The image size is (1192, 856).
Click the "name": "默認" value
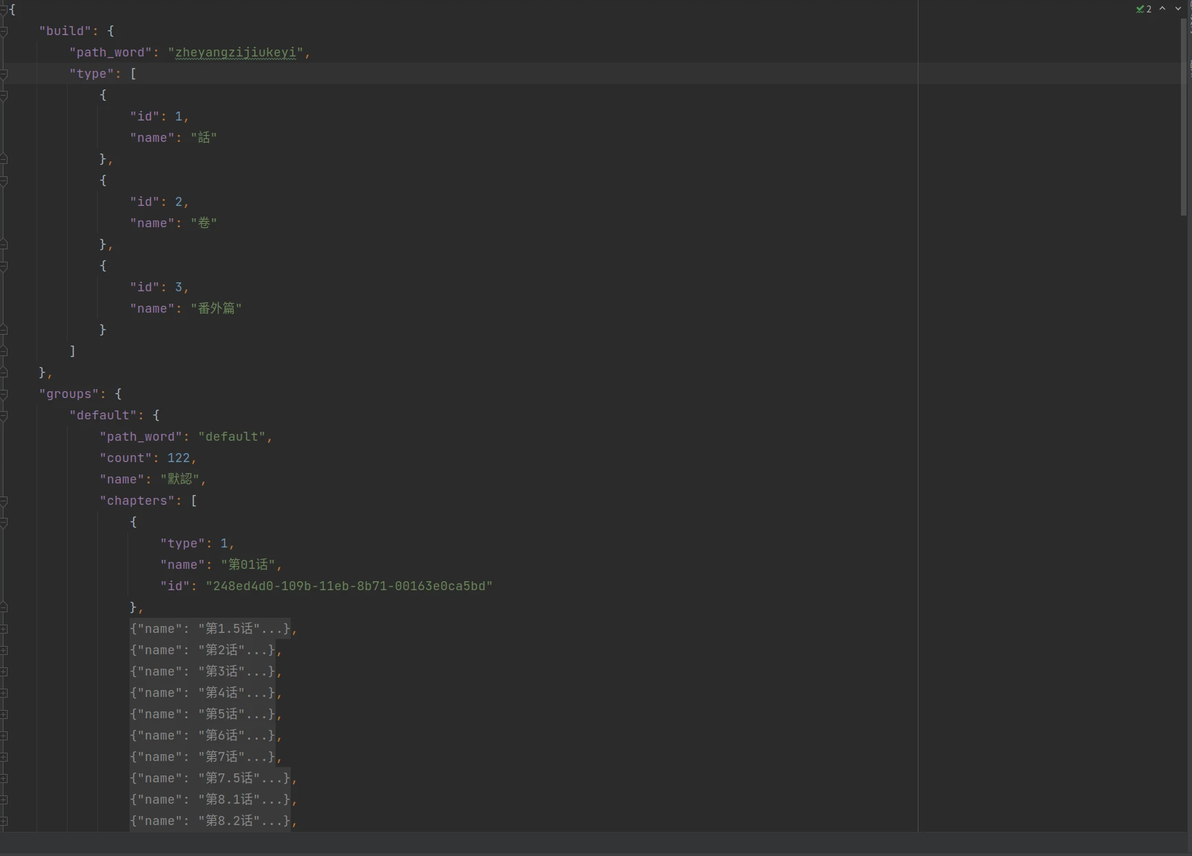(x=179, y=480)
